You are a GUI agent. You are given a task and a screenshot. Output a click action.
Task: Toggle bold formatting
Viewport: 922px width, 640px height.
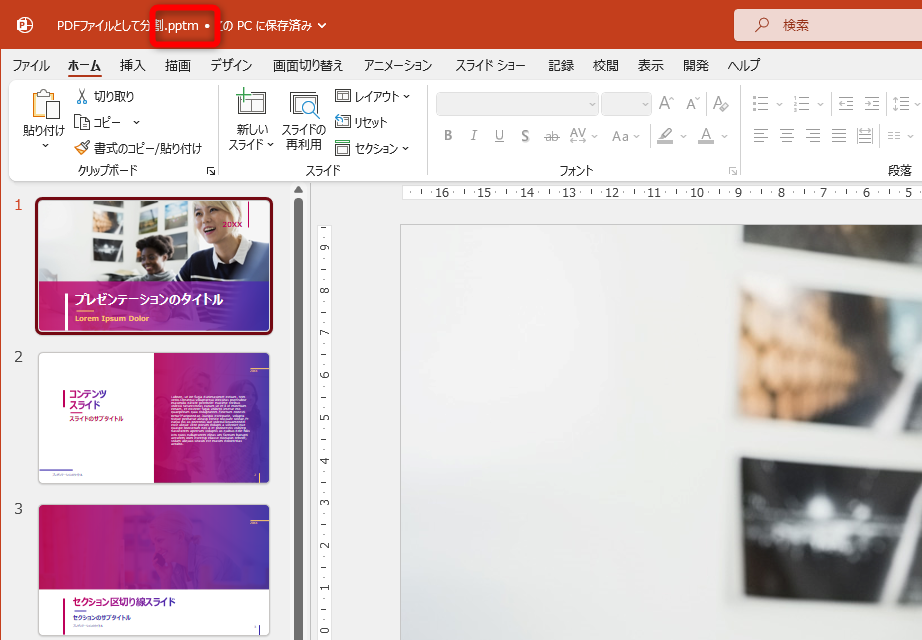pos(448,136)
